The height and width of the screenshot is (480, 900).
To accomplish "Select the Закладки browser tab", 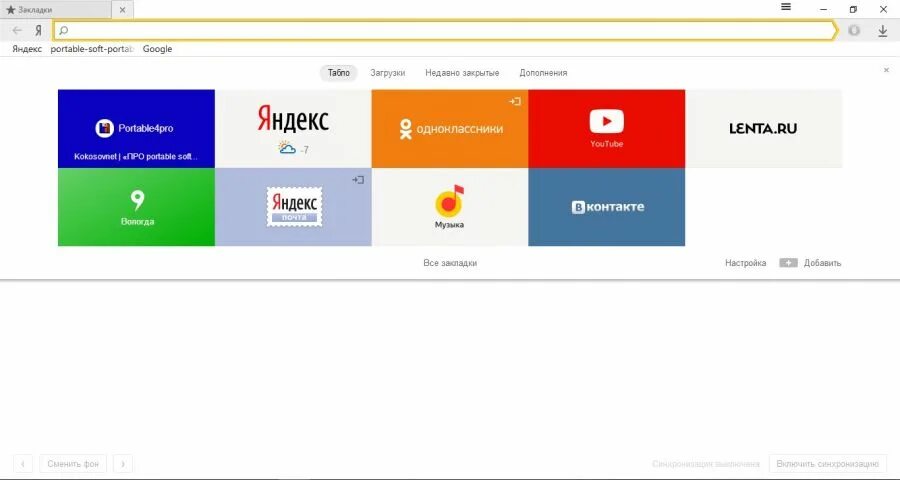I will [56, 10].
